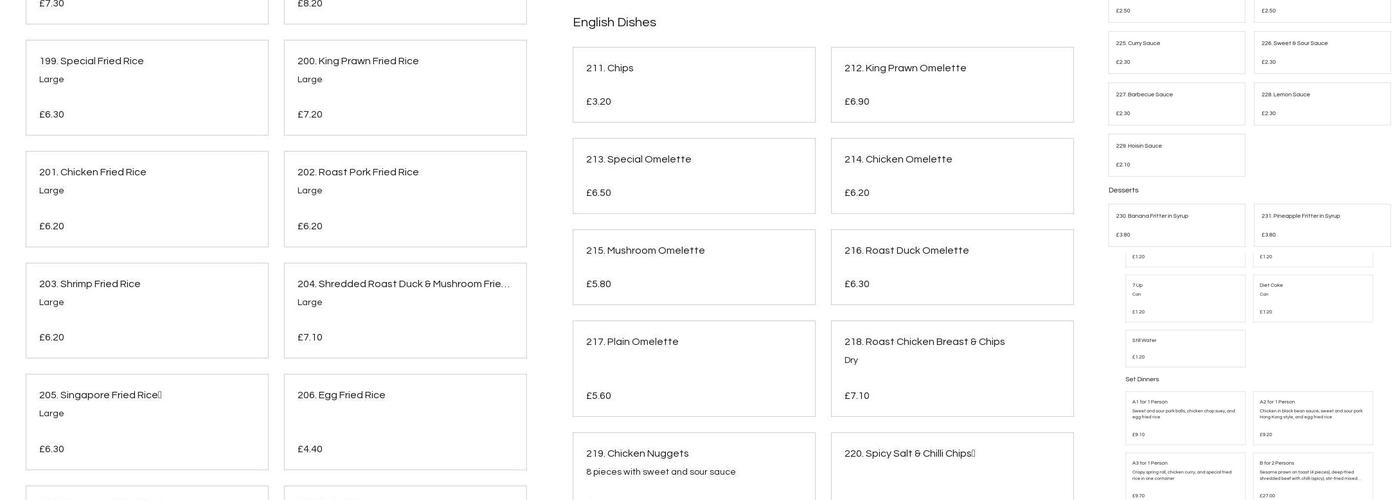1400x500 pixels.
Task: Choose 218. Roast Chicken Breast & Chips
Action: (952, 368)
